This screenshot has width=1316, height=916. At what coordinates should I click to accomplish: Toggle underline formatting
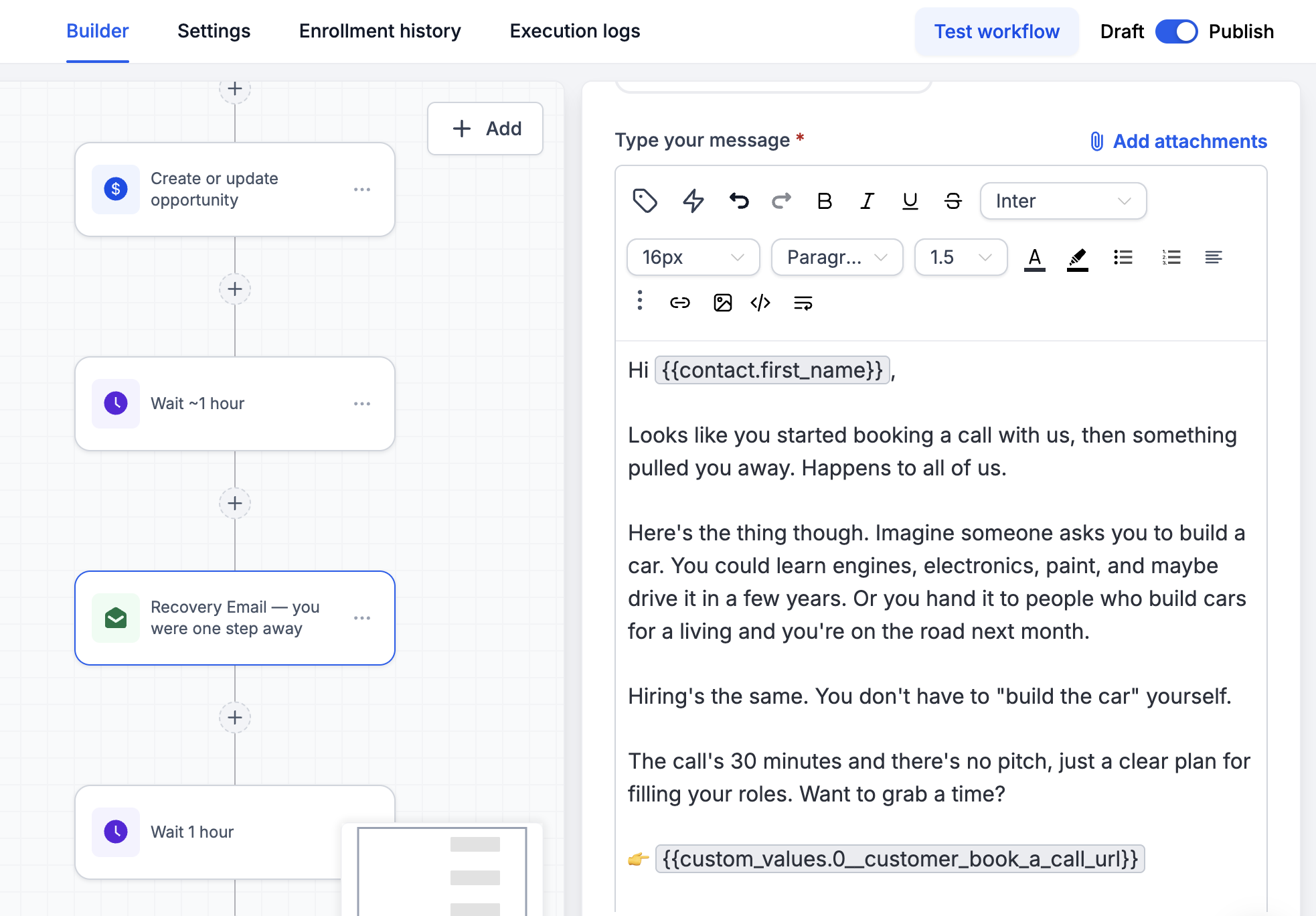click(910, 201)
